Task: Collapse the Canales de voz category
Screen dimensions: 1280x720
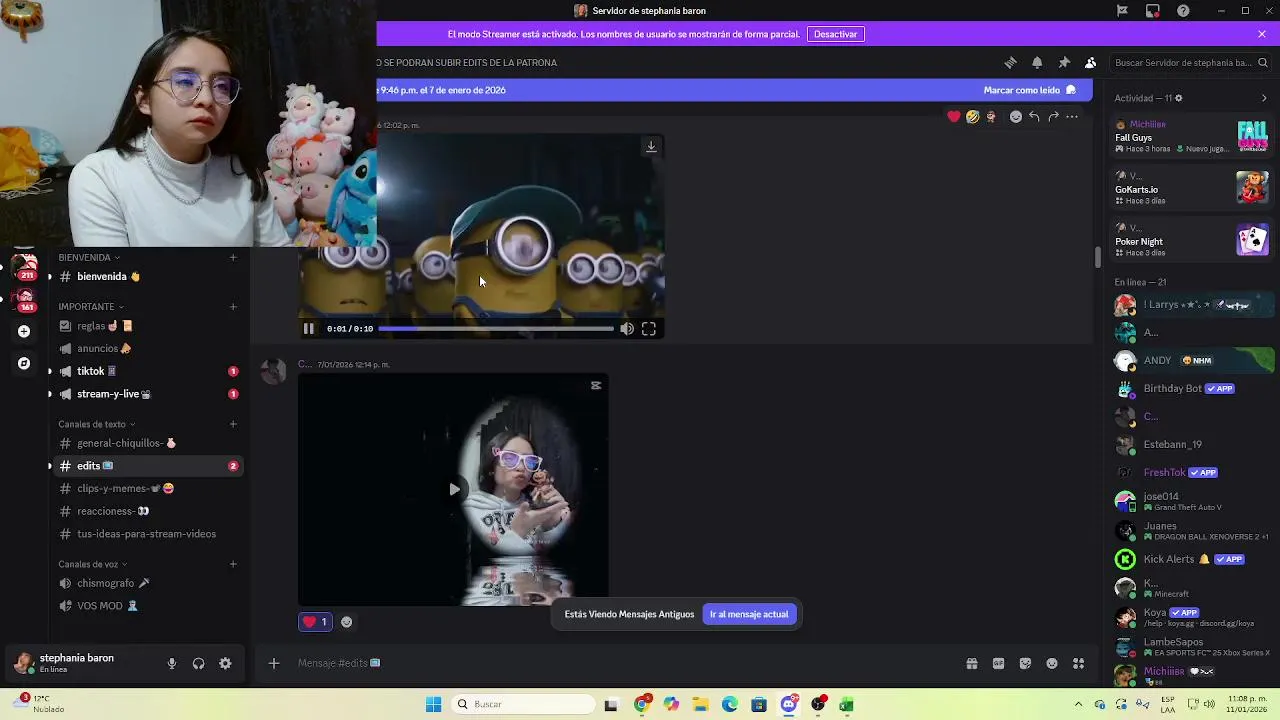Action: click(93, 564)
